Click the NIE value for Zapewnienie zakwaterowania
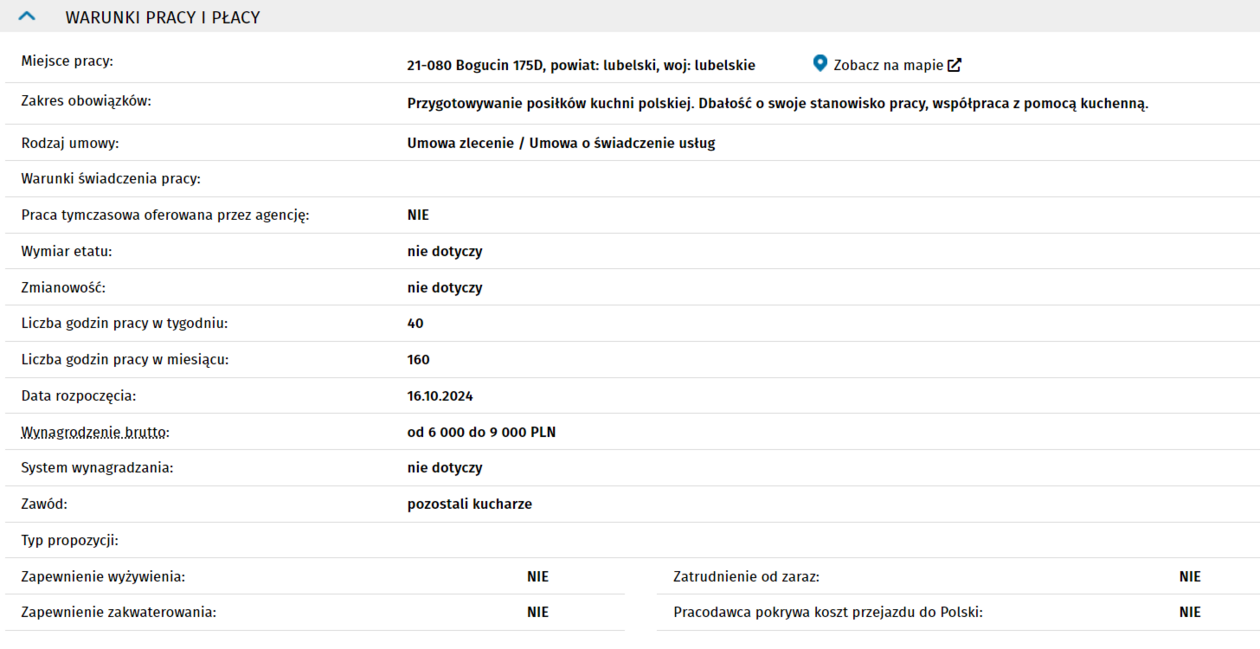This screenshot has width=1260, height=649. (538, 612)
